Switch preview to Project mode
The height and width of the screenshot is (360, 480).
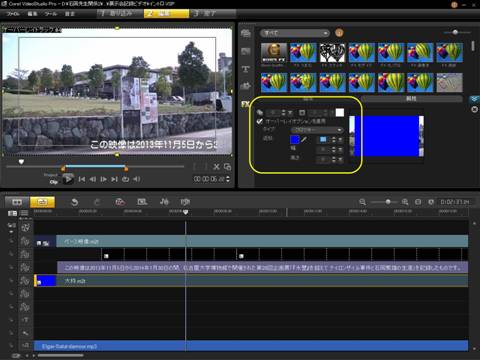[x=51, y=175]
